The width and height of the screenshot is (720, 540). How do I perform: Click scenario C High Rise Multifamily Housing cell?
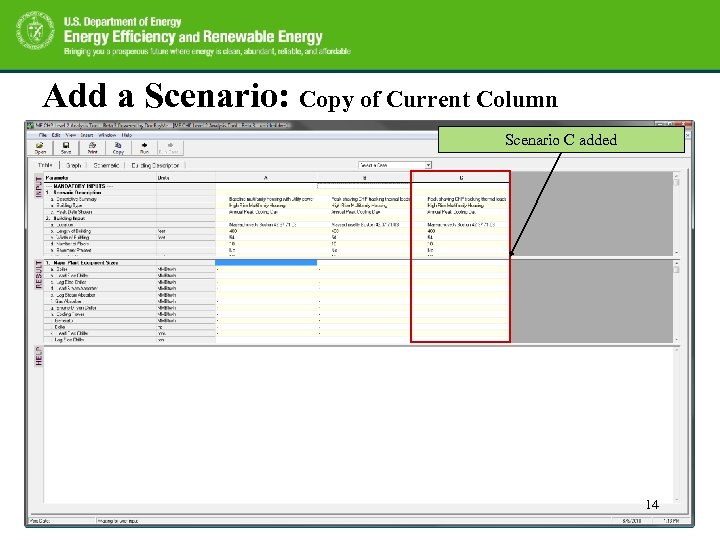461,206
